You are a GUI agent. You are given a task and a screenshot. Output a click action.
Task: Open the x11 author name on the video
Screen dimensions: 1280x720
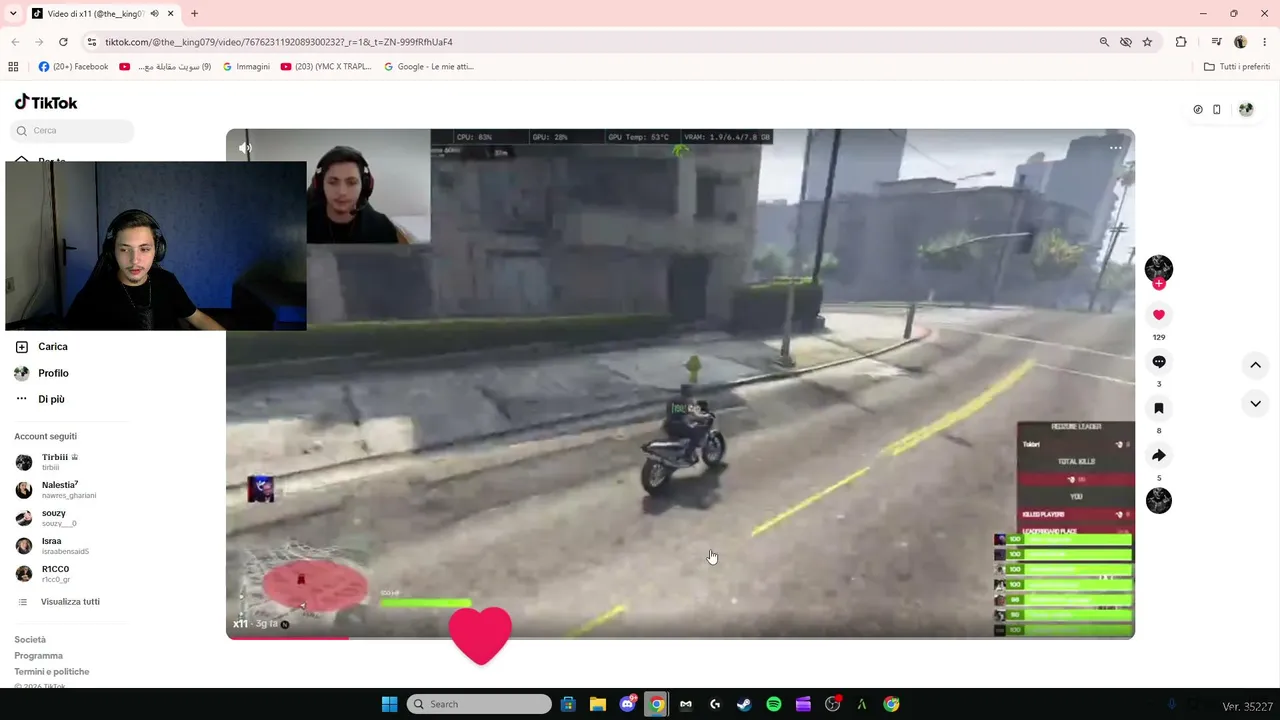tap(240, 624)
